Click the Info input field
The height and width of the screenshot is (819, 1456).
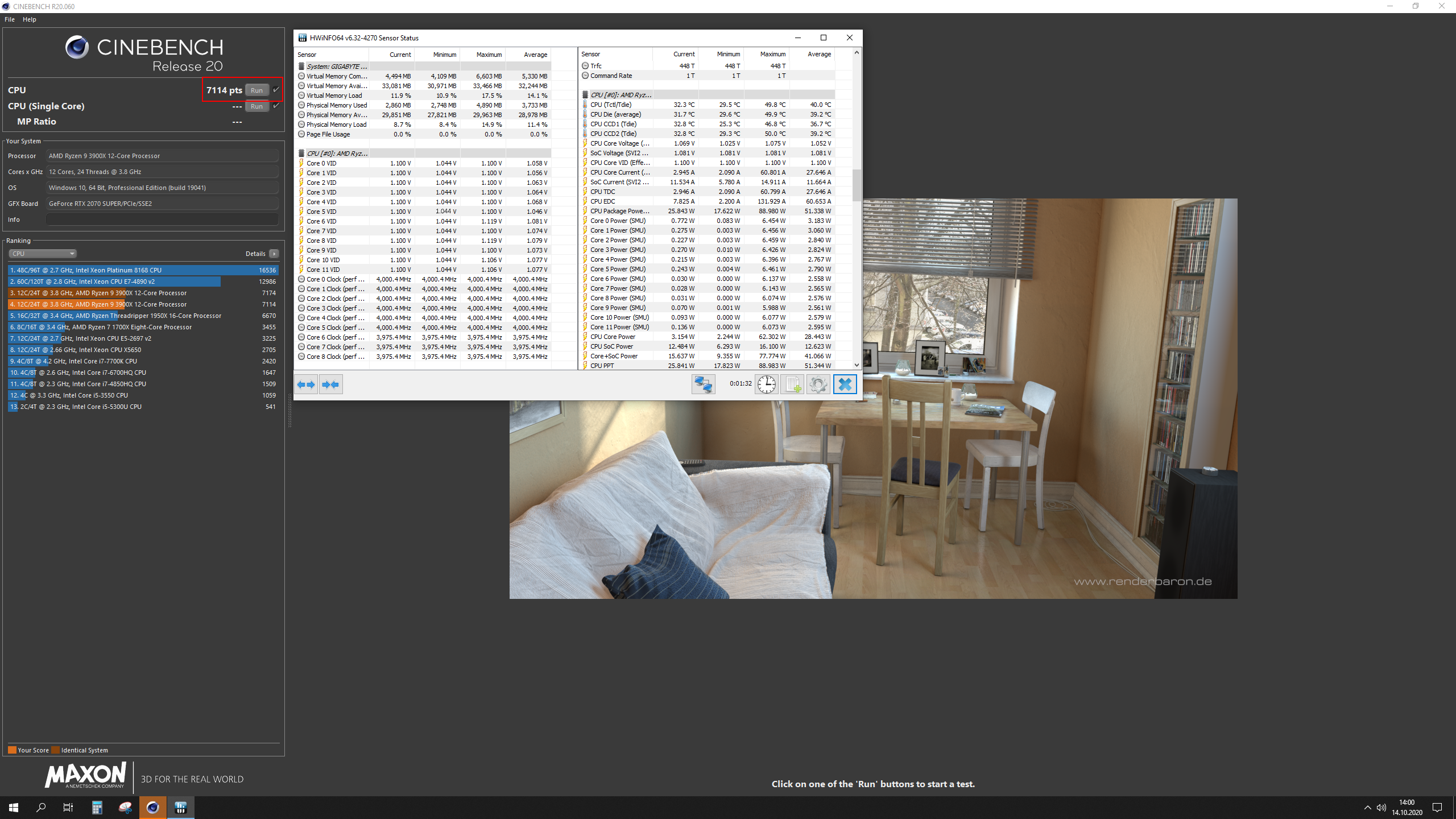162,220
